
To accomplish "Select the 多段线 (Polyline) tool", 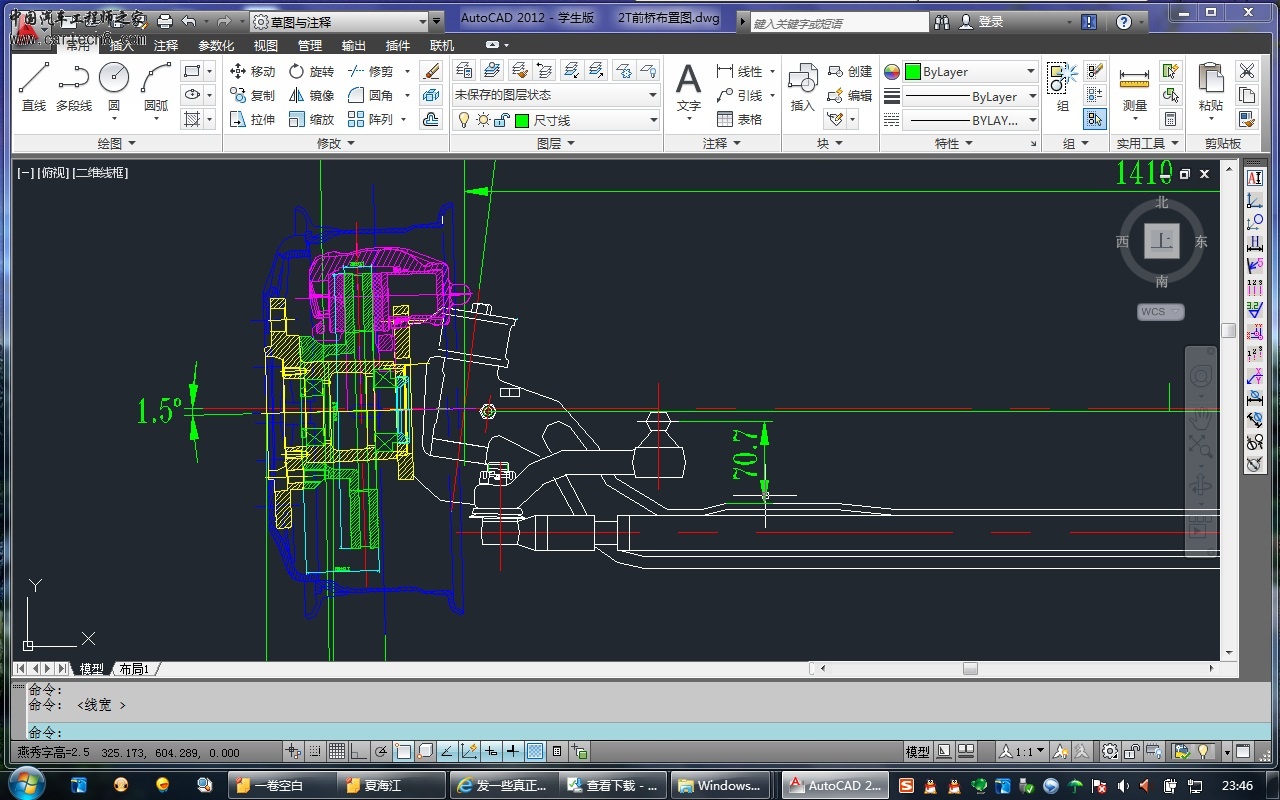I will tap(73, 87).
